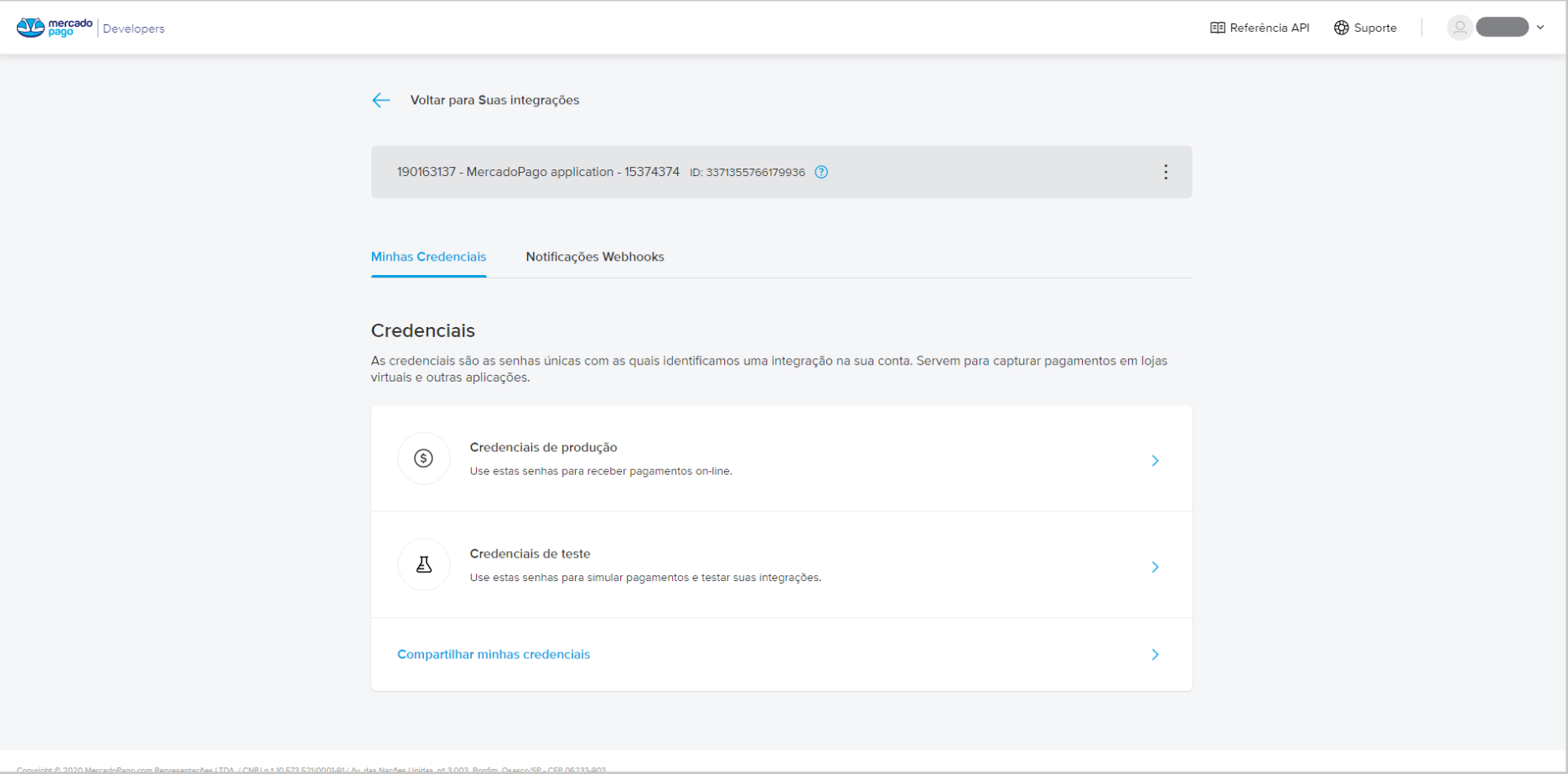
Task: Click the test credentials flask icon
Action: tap(424, 564)
